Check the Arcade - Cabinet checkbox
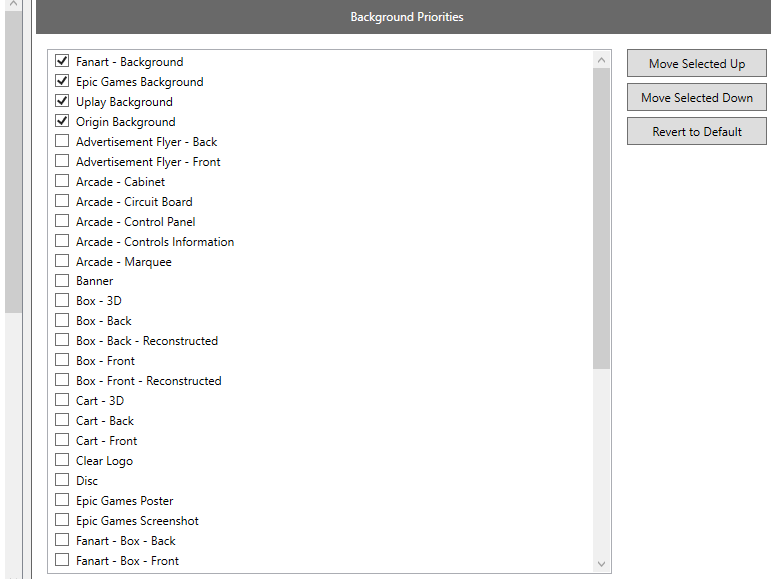The image size is (771, 579). pos(62,181)
